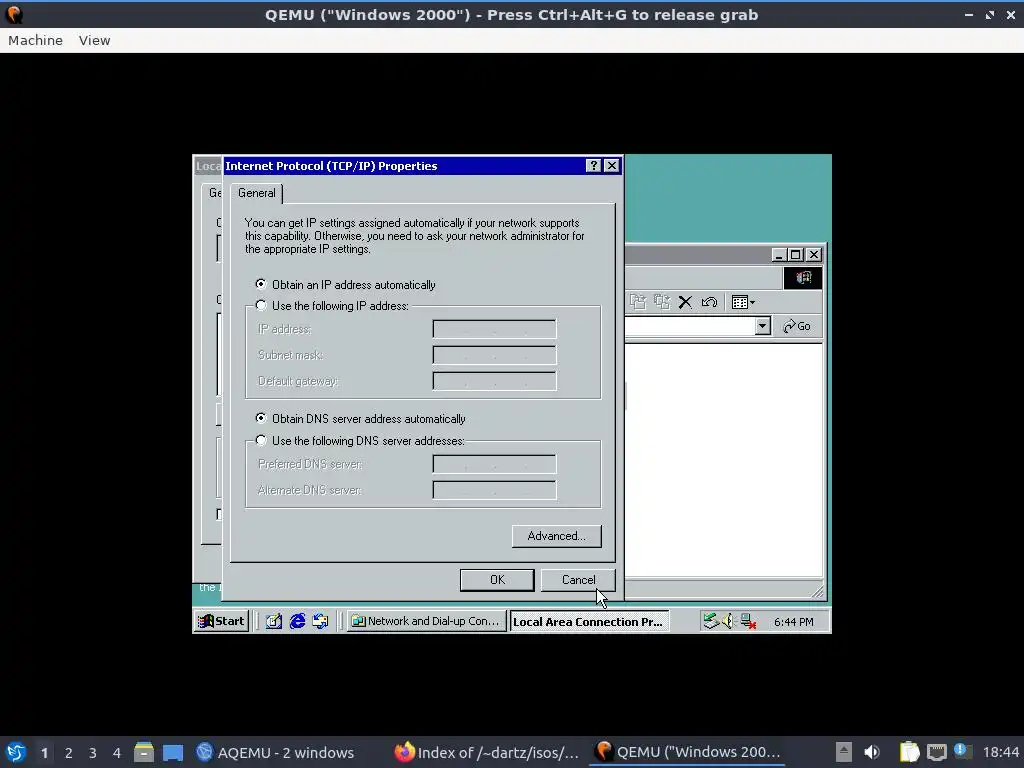Screen dimensions: 1024x768
Task: Click the Preferred DNS server field
Action: click(494, 464)
